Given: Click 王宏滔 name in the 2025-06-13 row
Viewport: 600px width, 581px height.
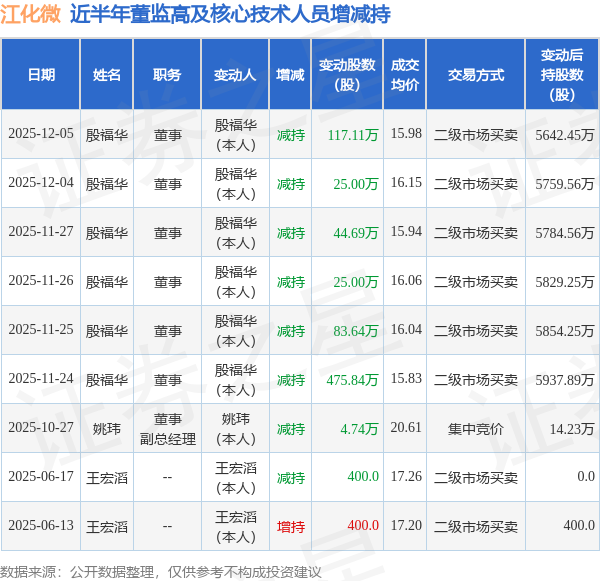Looking at the screenshot, I should (x=107, y=527).
